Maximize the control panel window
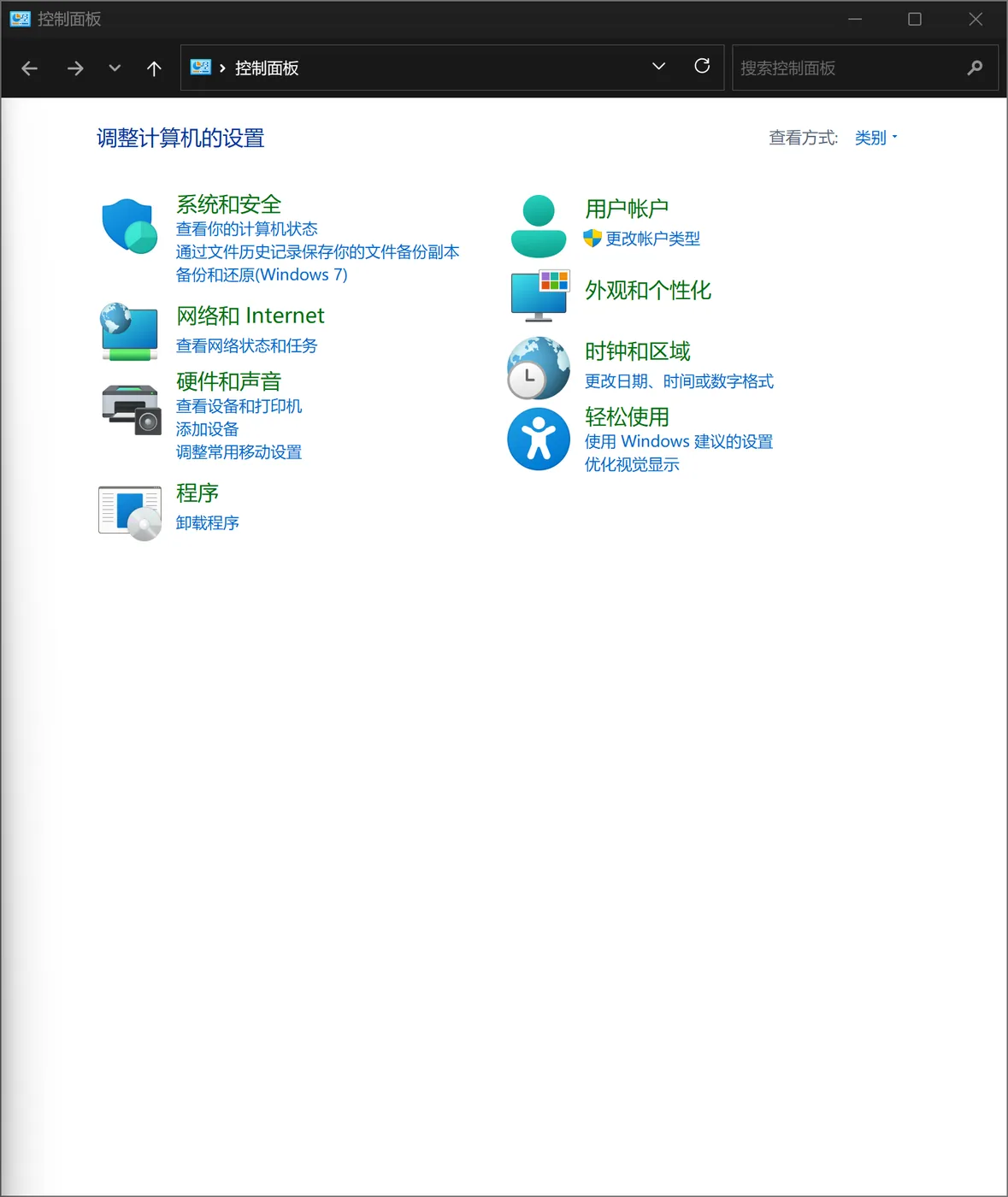 [915, 19]
